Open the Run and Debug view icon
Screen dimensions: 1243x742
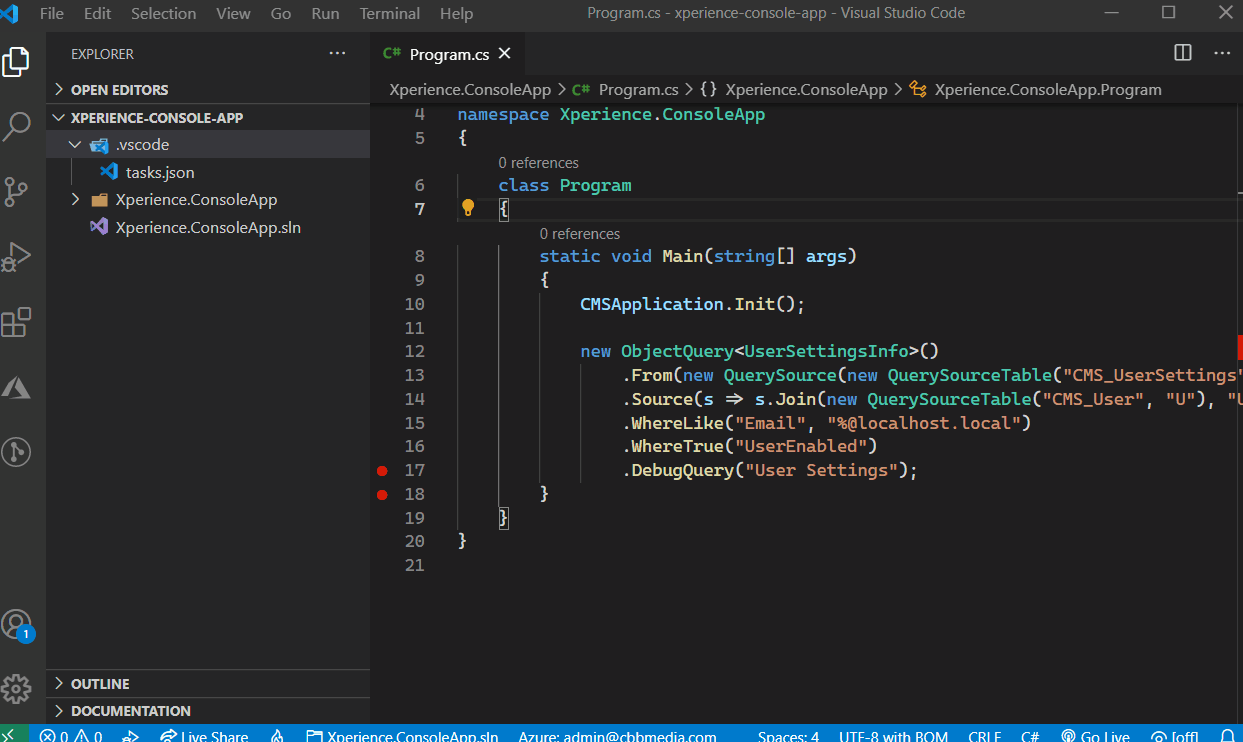[x=16, y=257]
